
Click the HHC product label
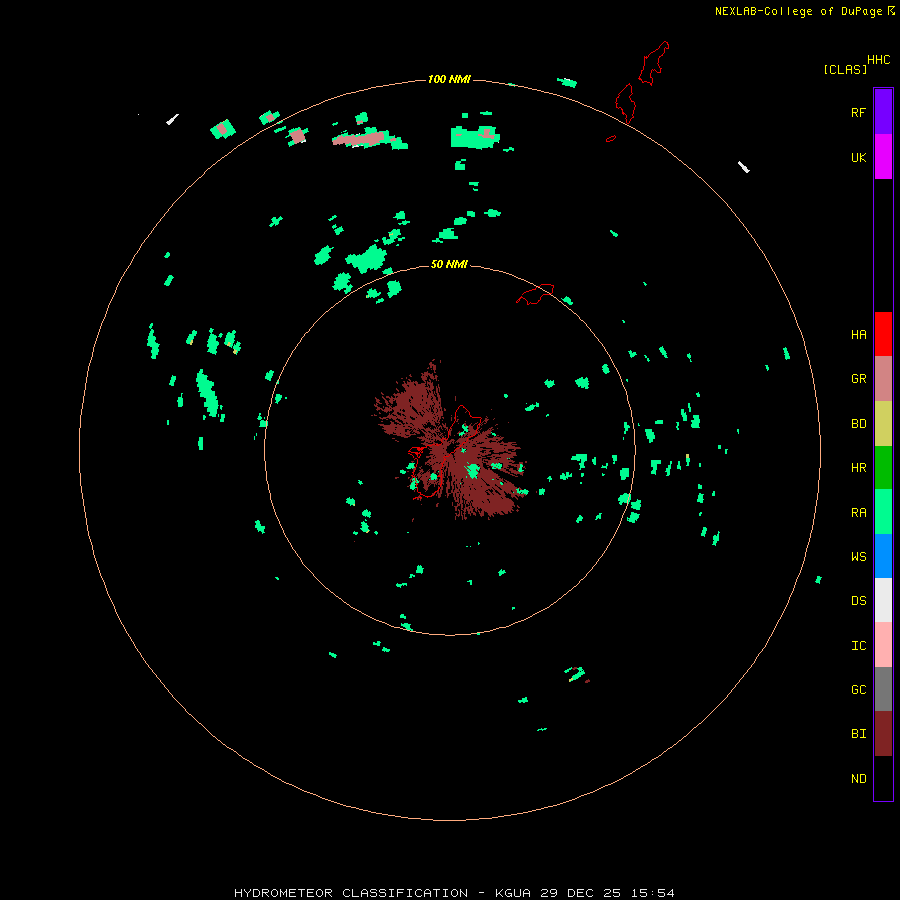tap(878, 60)
